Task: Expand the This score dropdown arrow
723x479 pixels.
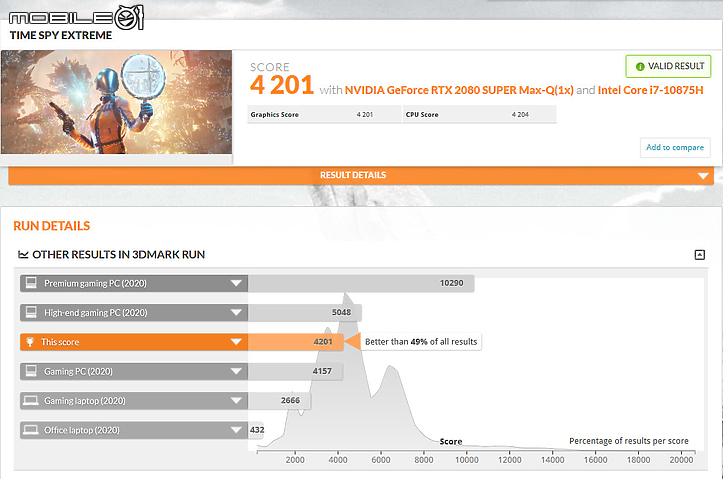Action: 236,342
